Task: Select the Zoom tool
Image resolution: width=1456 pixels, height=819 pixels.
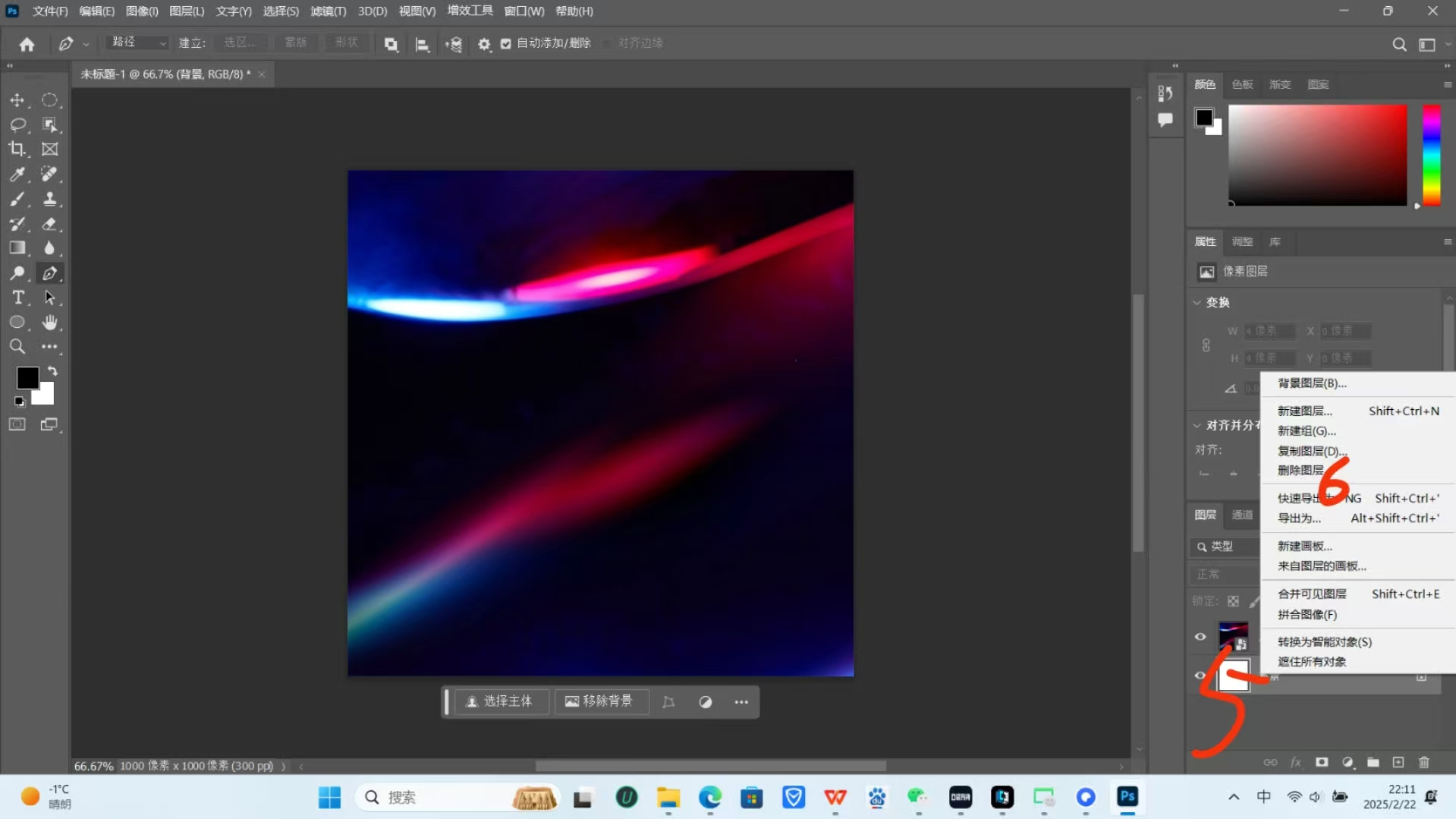Action: point(17,347)
